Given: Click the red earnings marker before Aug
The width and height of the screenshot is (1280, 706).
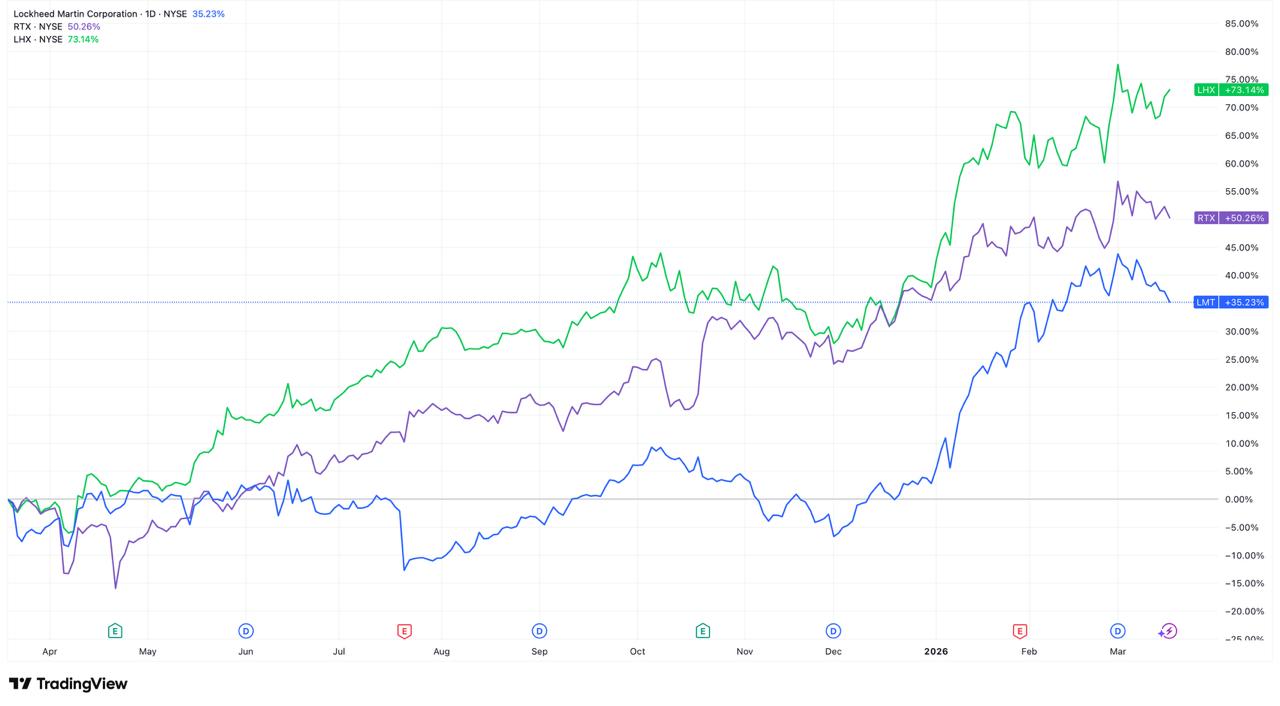Looking at the screenshot, I should 404,630.
